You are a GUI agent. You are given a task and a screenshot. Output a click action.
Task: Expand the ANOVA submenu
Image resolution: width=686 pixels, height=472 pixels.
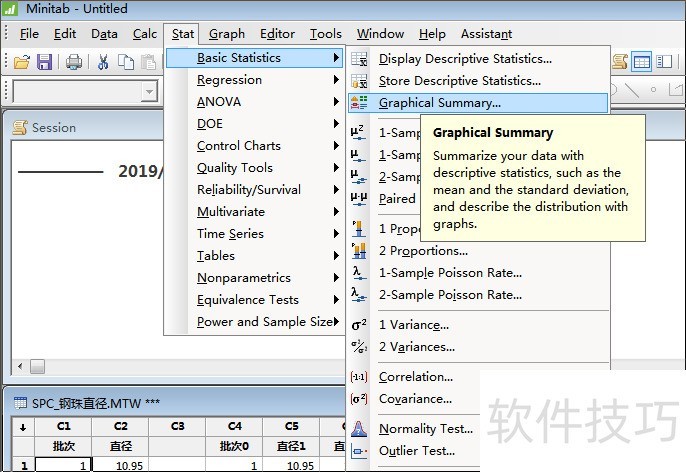253,101
